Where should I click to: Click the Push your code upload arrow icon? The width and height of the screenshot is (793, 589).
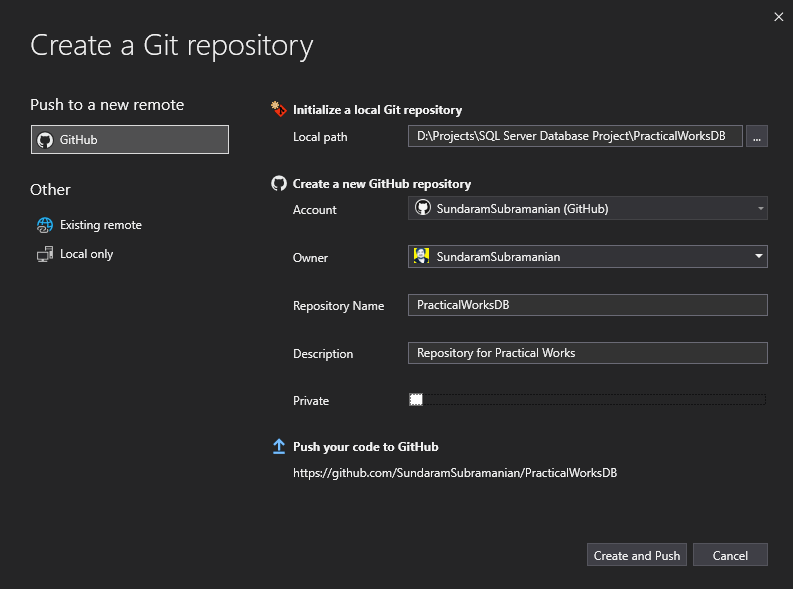click(x=279, y=447)
